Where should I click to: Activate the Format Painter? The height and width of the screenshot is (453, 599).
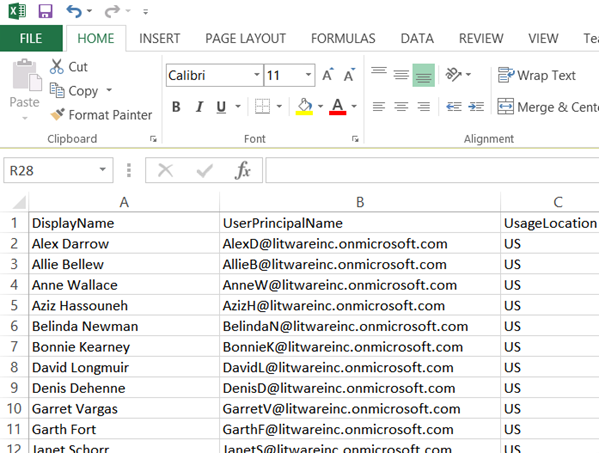pyautogui.click(x=101, y=115)
